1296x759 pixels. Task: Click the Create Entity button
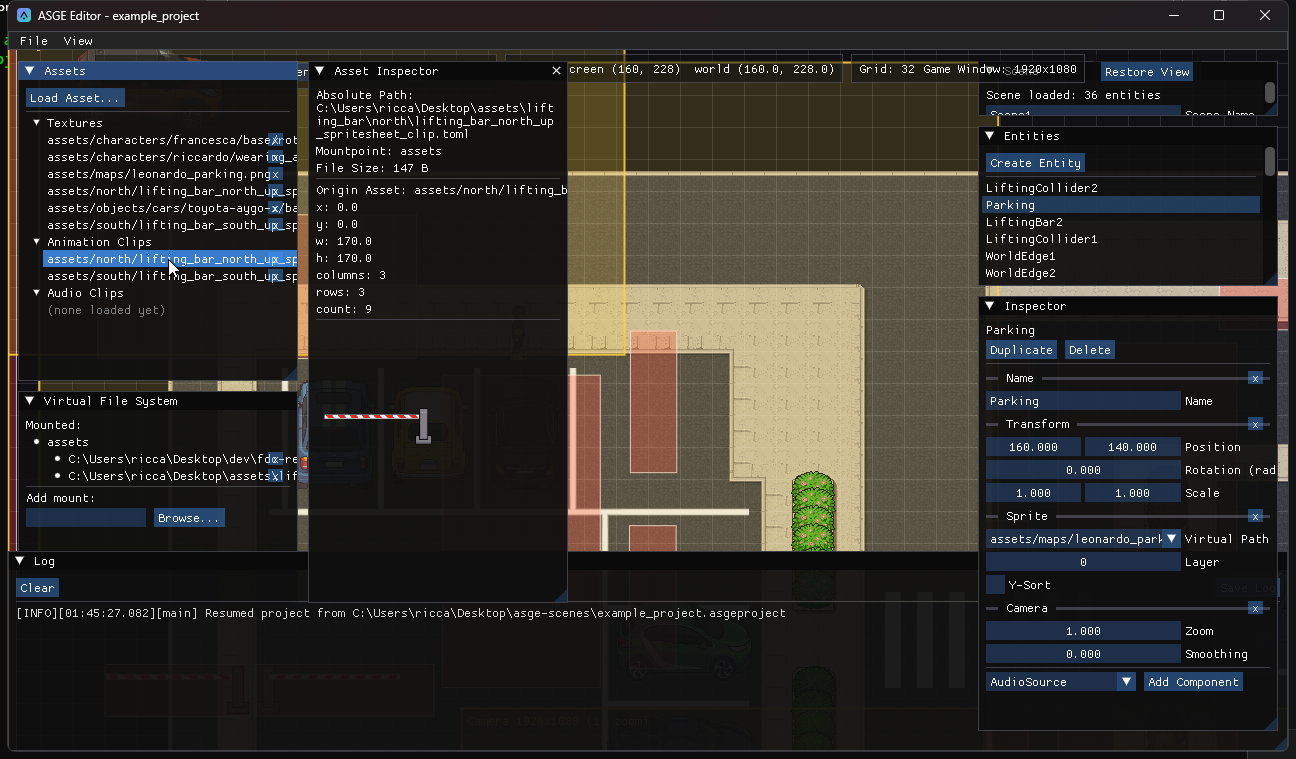click(x=1035, y=163)
